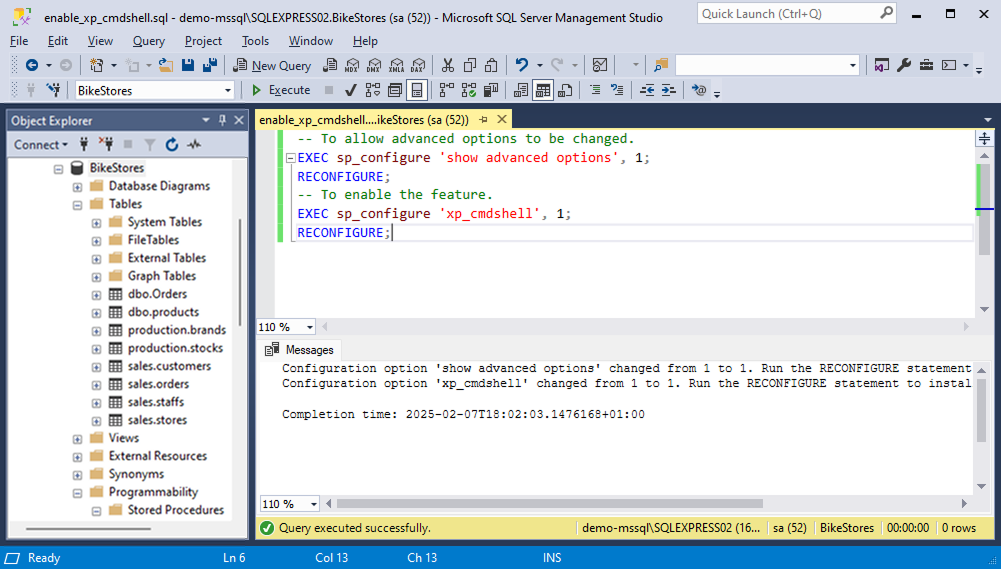Click the Increase Indent icon
Viewport: 1001px width, 569px height.
pos(668,90)
